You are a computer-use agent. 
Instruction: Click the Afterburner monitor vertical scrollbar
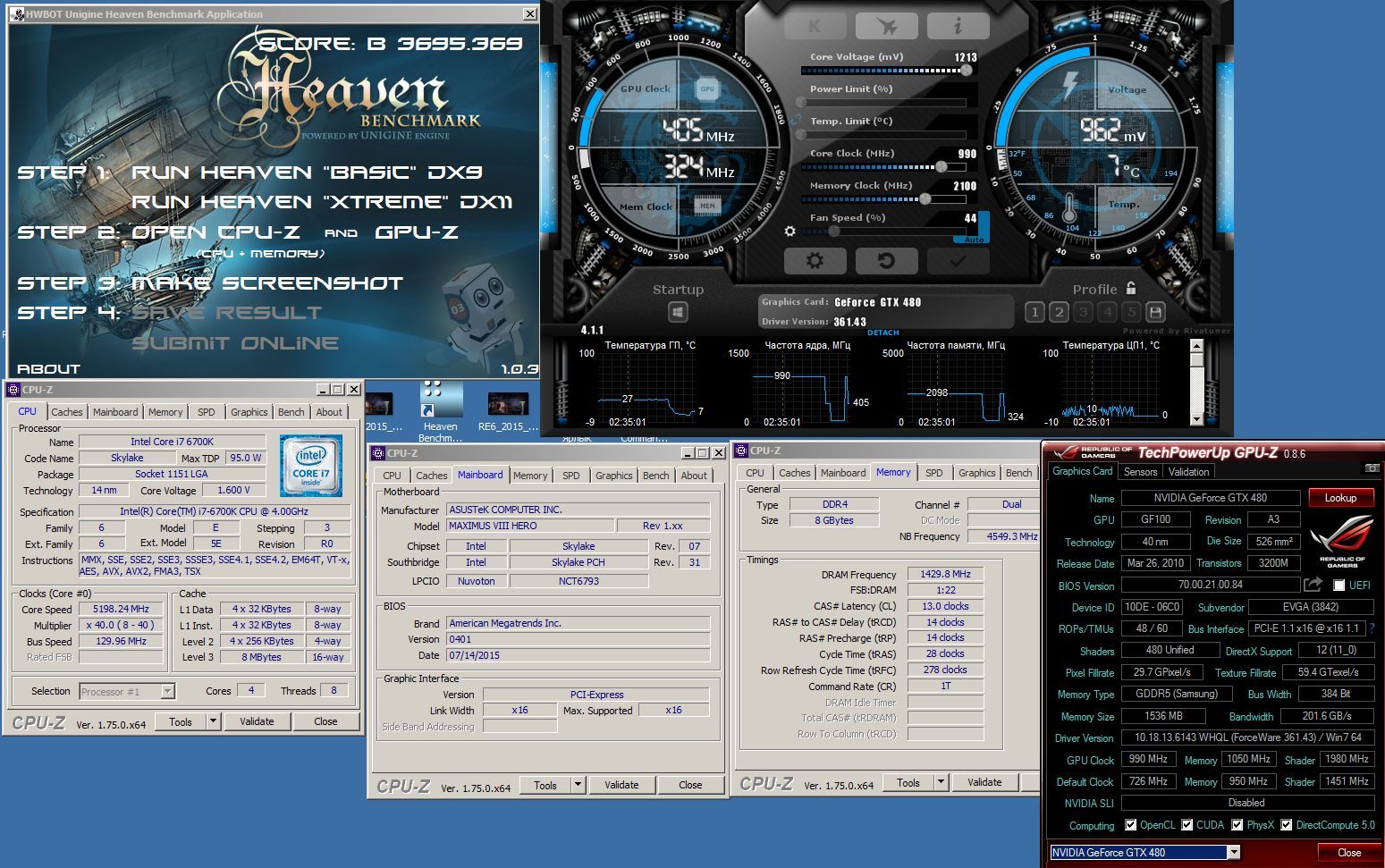click(x=1197, y=383)
